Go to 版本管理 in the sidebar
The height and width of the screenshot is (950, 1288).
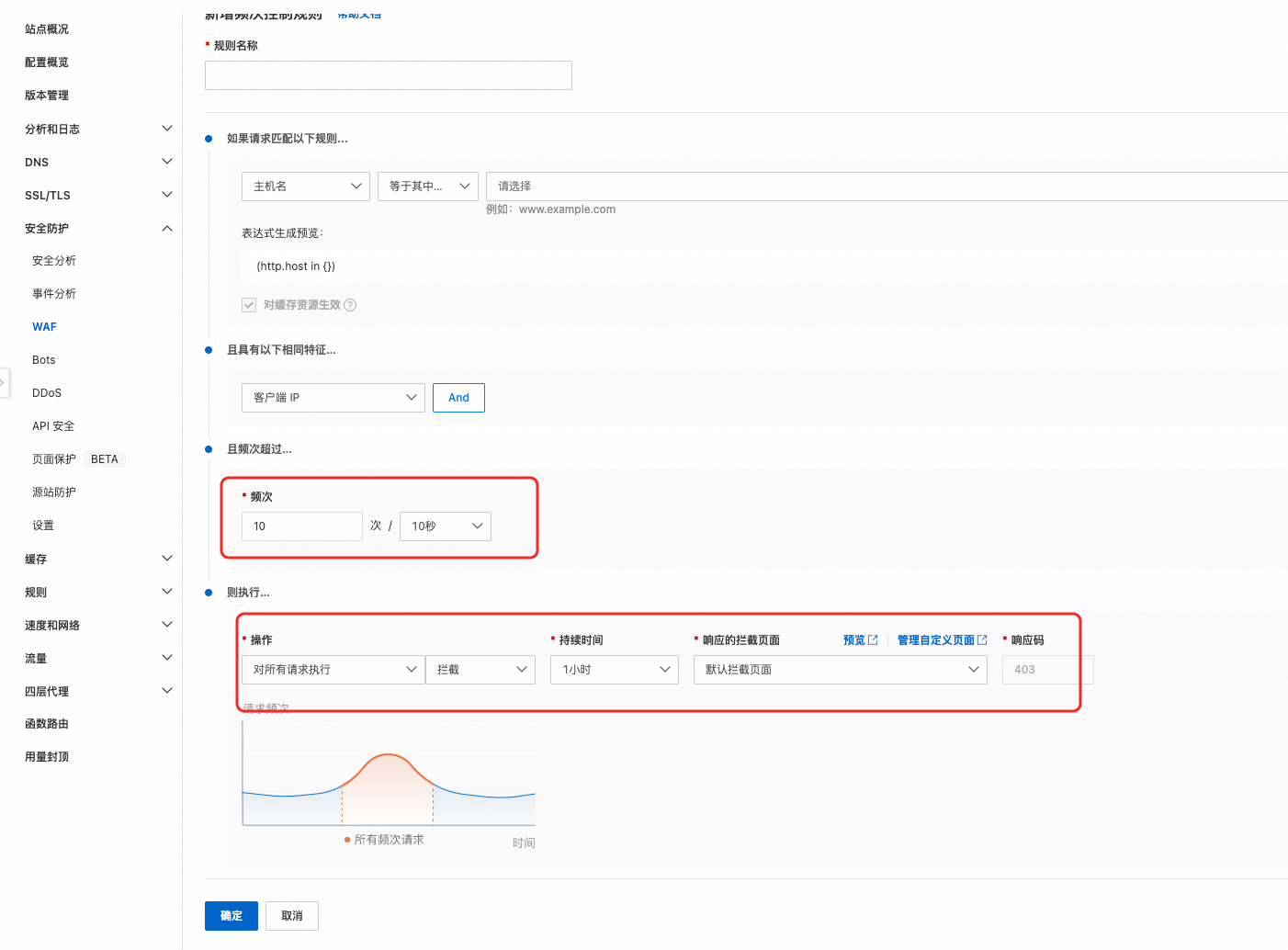click(47, 96)
